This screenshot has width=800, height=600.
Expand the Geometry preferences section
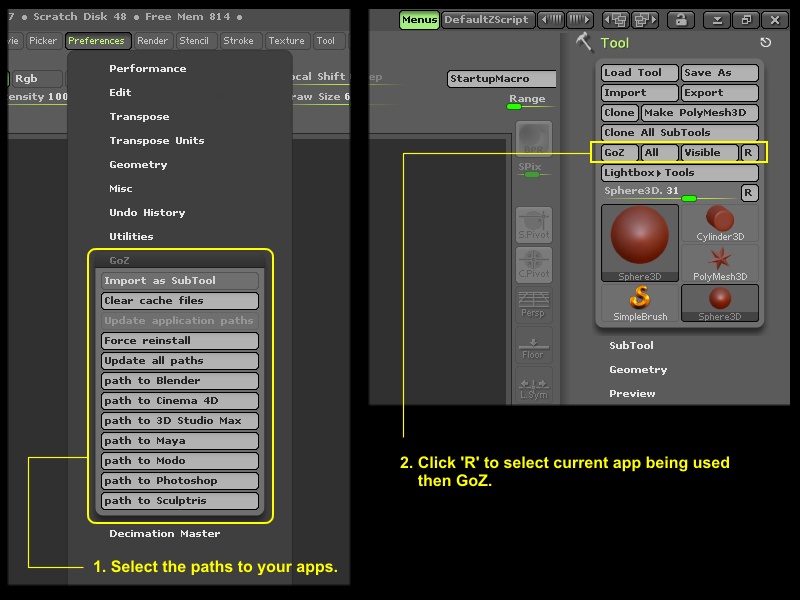(138, 164)
